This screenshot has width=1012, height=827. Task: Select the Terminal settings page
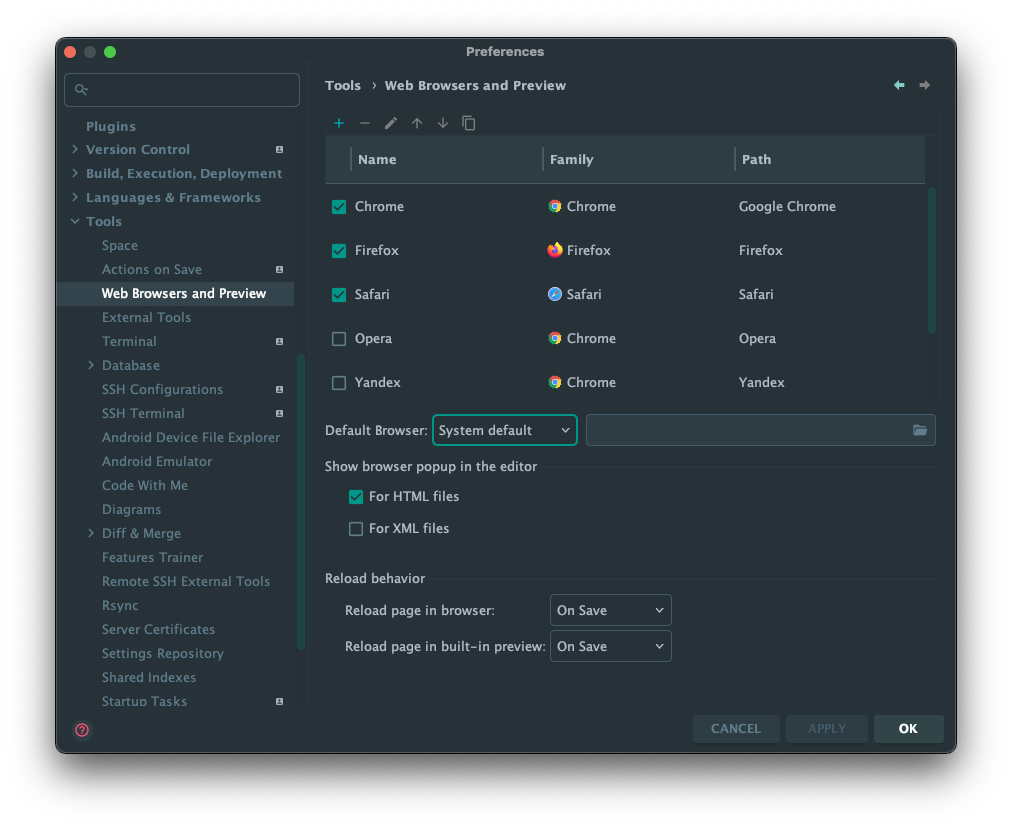pyautogui.click(x=129, y=341)
